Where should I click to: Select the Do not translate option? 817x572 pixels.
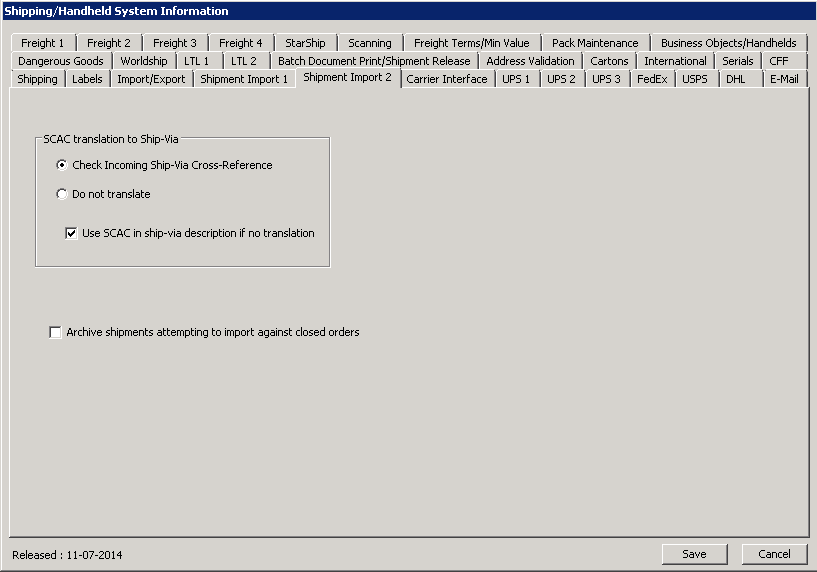pyautogui.click(x=63, y=194)
